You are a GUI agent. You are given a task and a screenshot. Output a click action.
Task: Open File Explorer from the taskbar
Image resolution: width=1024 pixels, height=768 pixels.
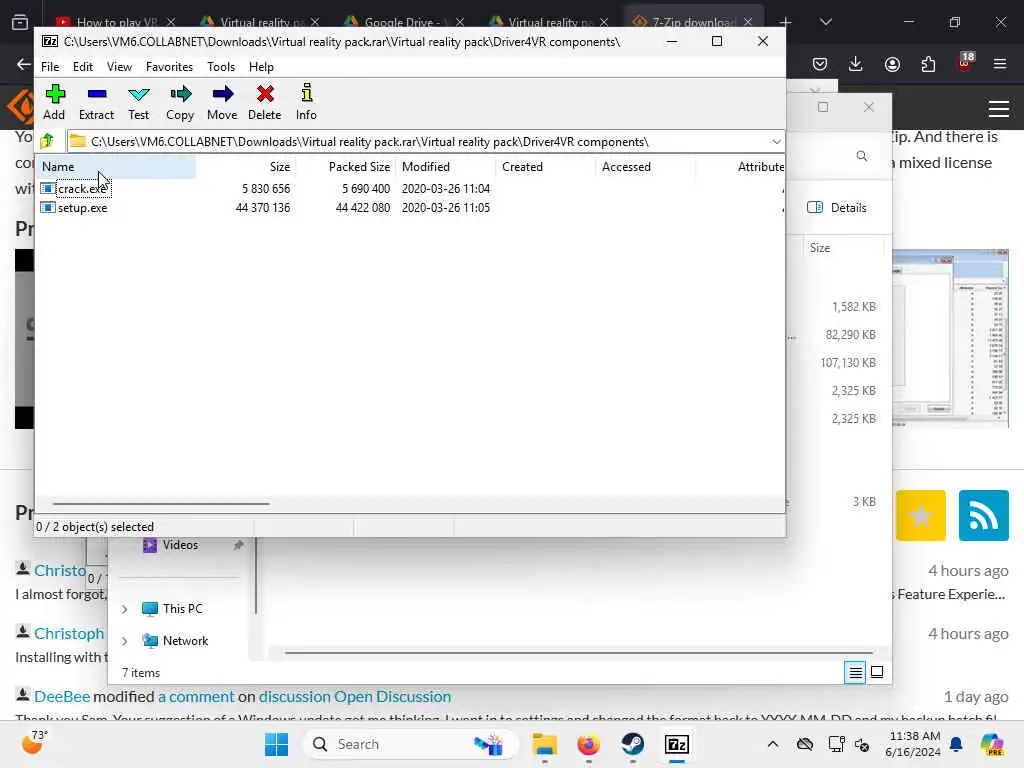[544, 744]
